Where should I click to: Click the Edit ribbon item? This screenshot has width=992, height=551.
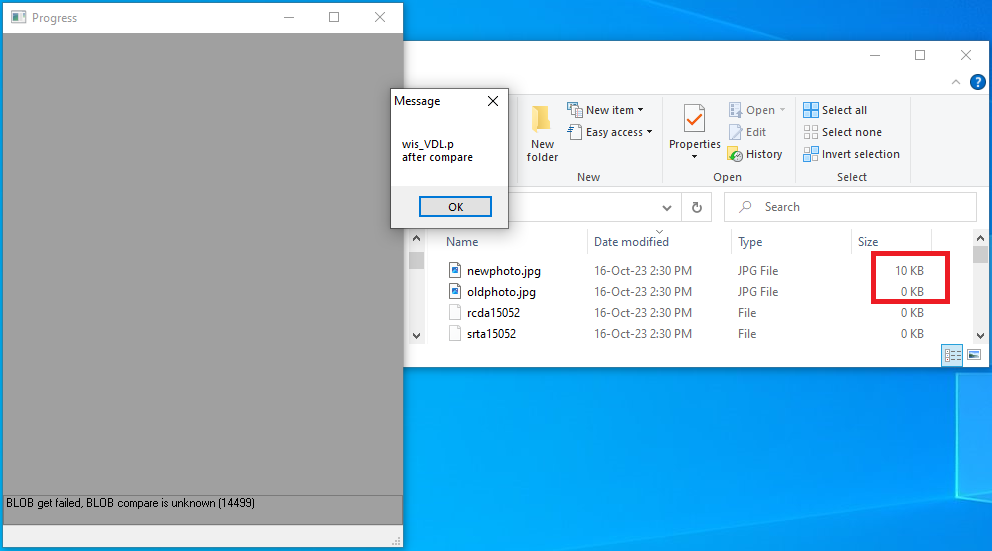pos(748,132)
